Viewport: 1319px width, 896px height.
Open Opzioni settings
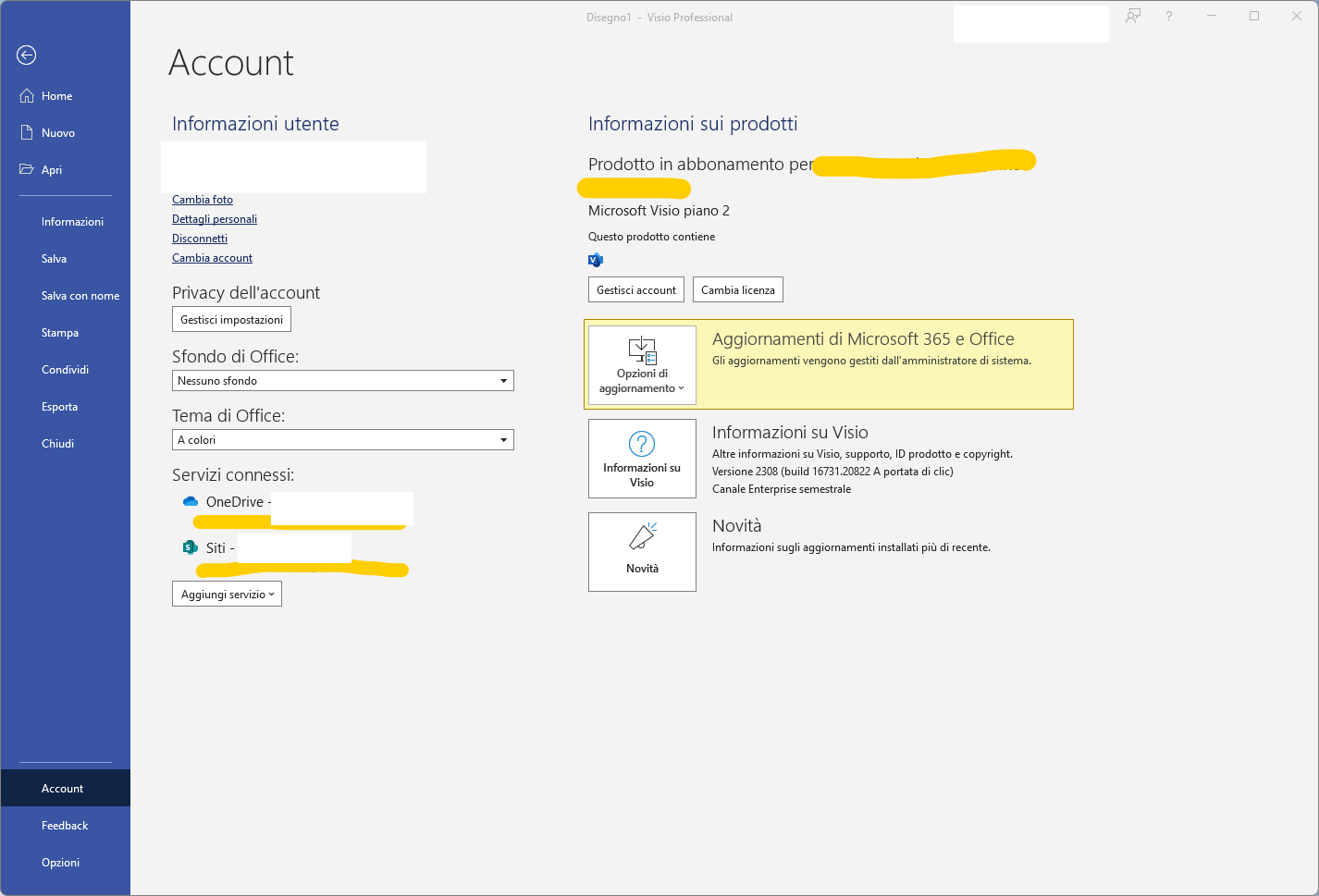[x=66, y=863]
